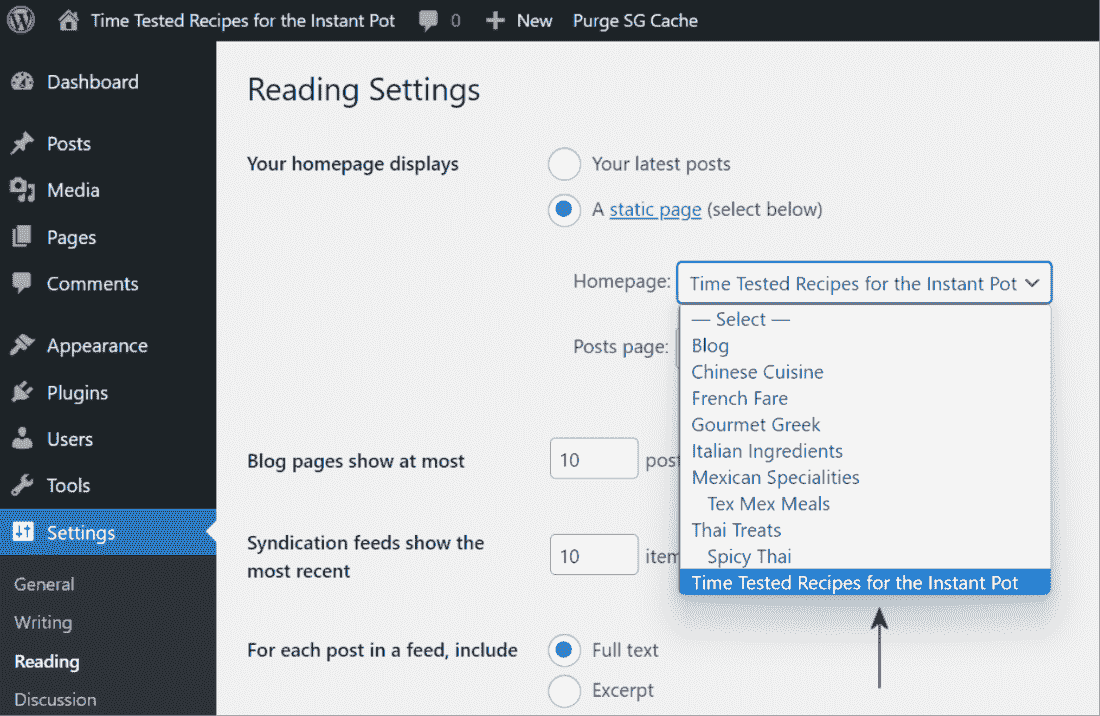Click the comments bubble icon in admin bar

(x=428, y=21)
